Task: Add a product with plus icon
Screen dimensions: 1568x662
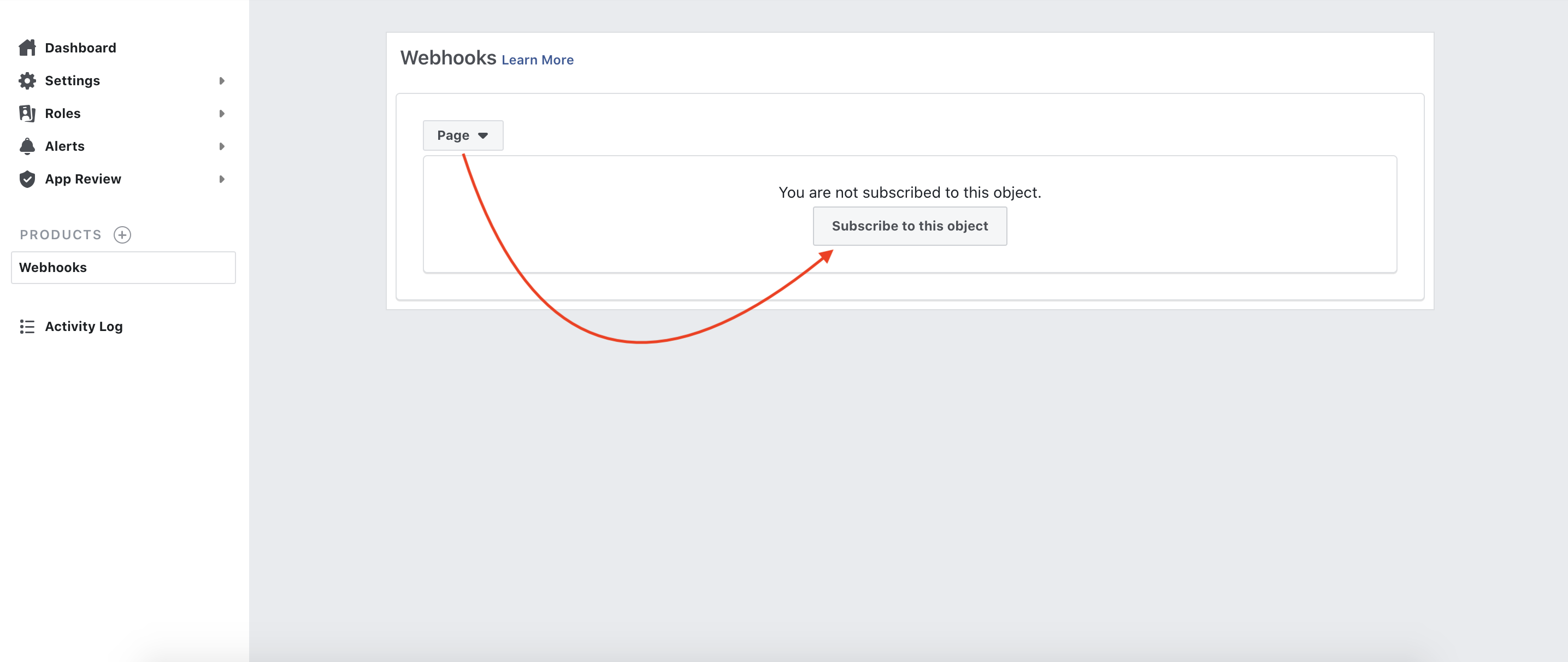Action: tap(122, 235)
